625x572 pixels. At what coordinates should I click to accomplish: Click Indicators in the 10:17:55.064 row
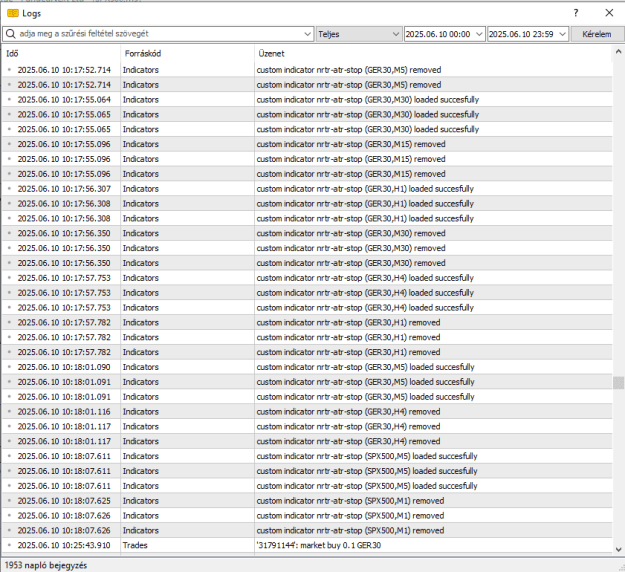140,100
